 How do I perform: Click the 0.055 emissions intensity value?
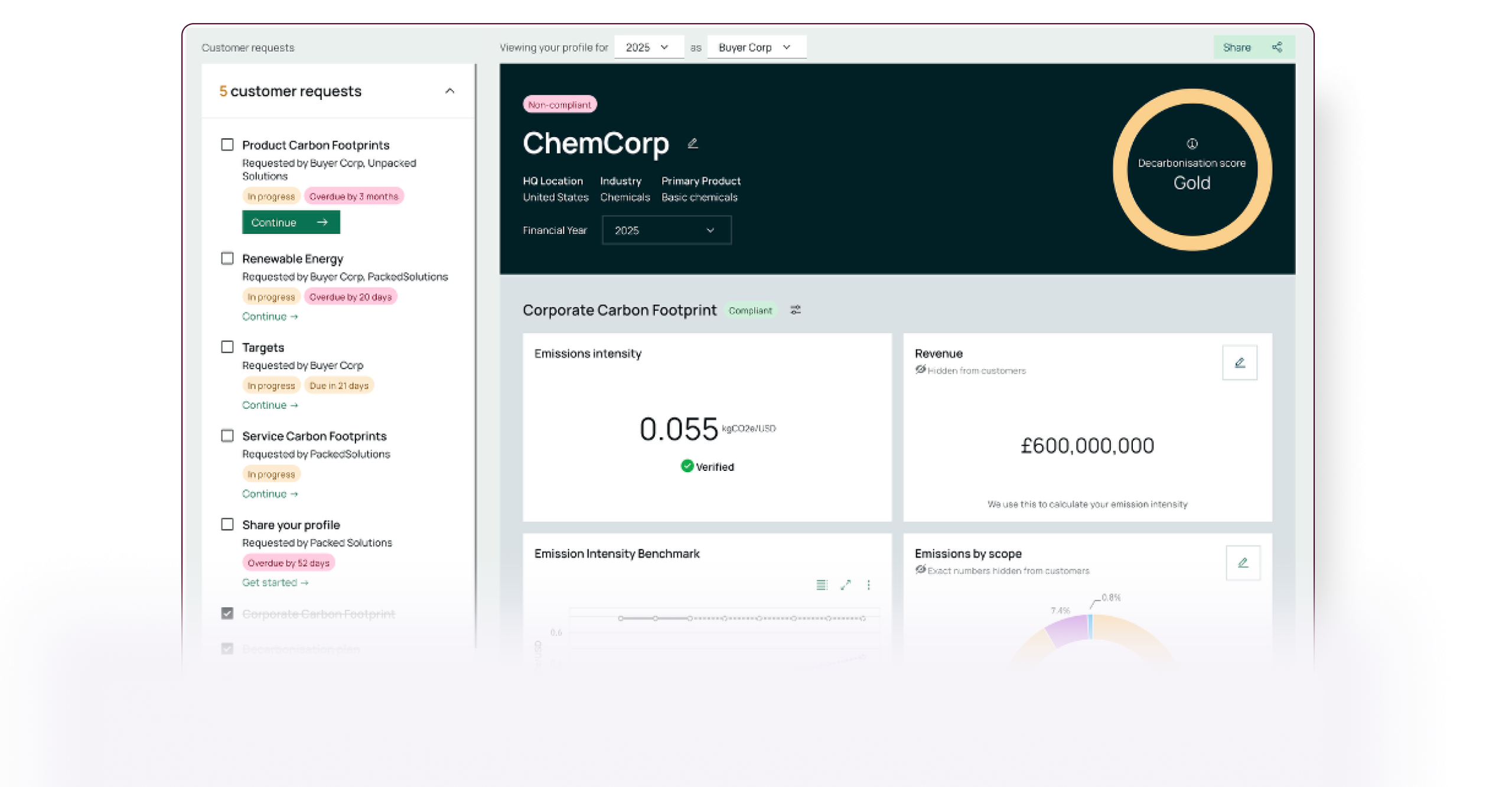tap(678, 428)
